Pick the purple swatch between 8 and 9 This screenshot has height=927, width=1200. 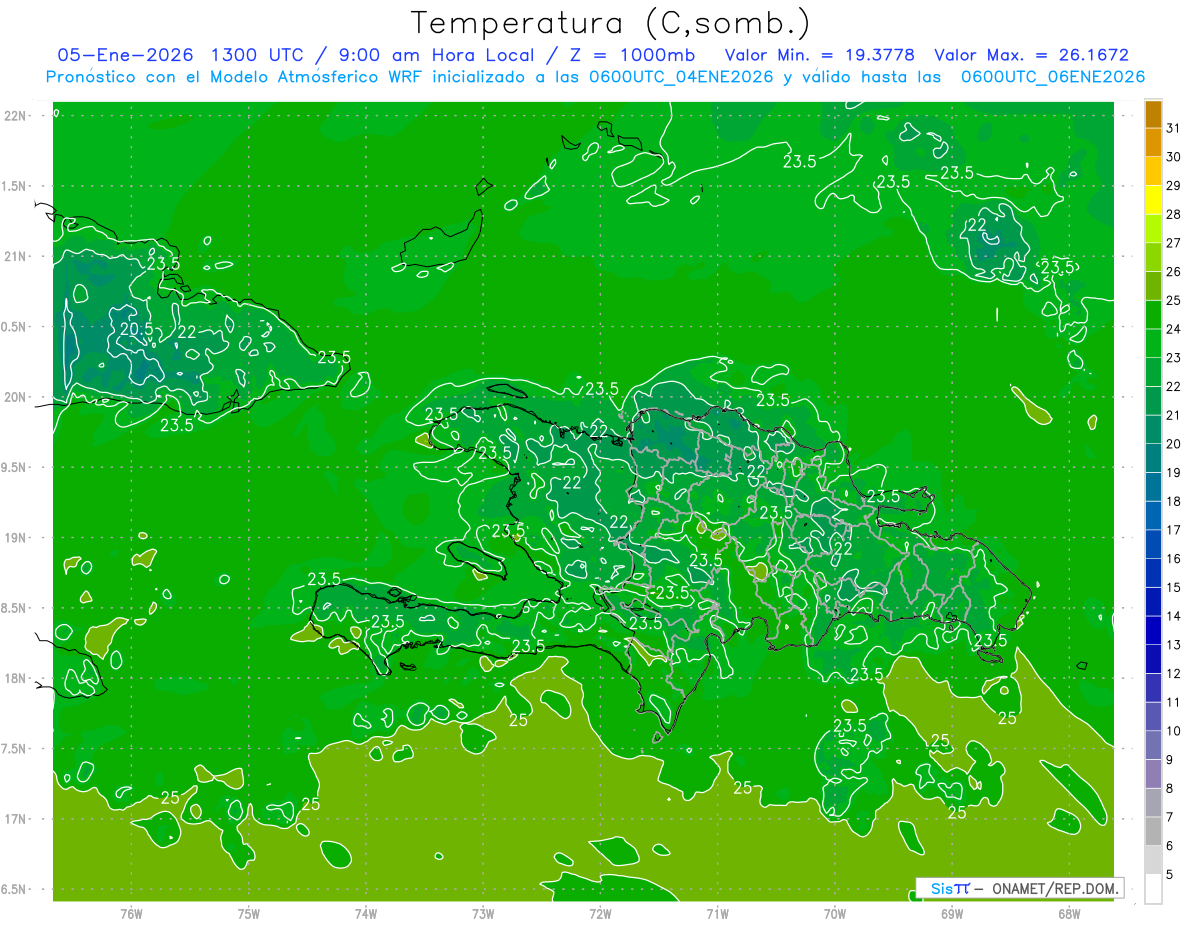click(1153, 775)
